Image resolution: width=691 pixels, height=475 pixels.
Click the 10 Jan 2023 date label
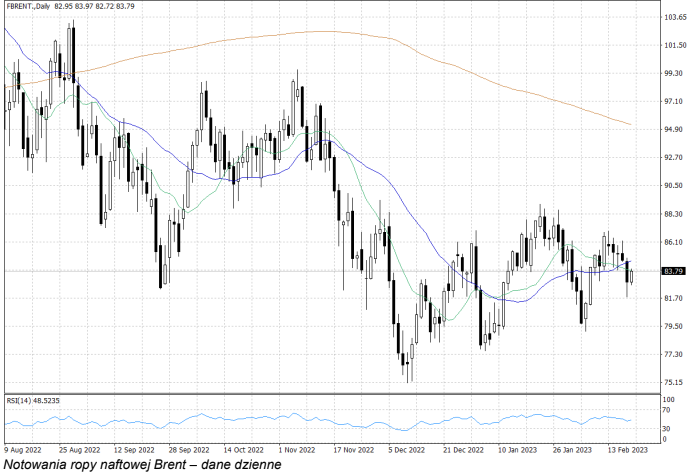tap(517, 450)
